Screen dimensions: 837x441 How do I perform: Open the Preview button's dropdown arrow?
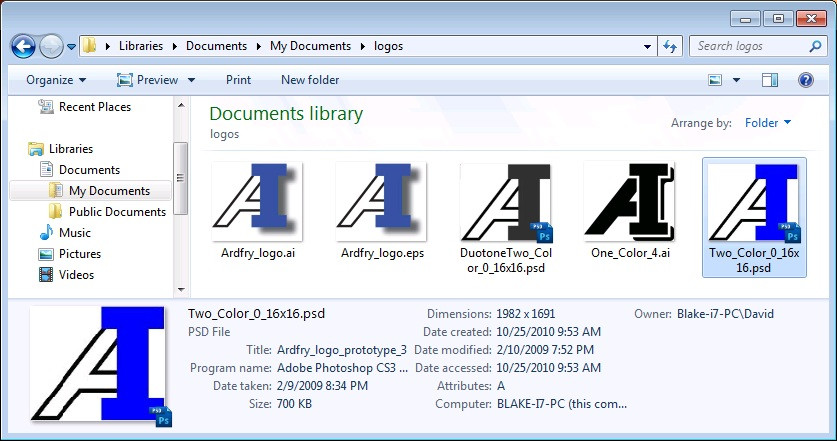tap(191, 80)
